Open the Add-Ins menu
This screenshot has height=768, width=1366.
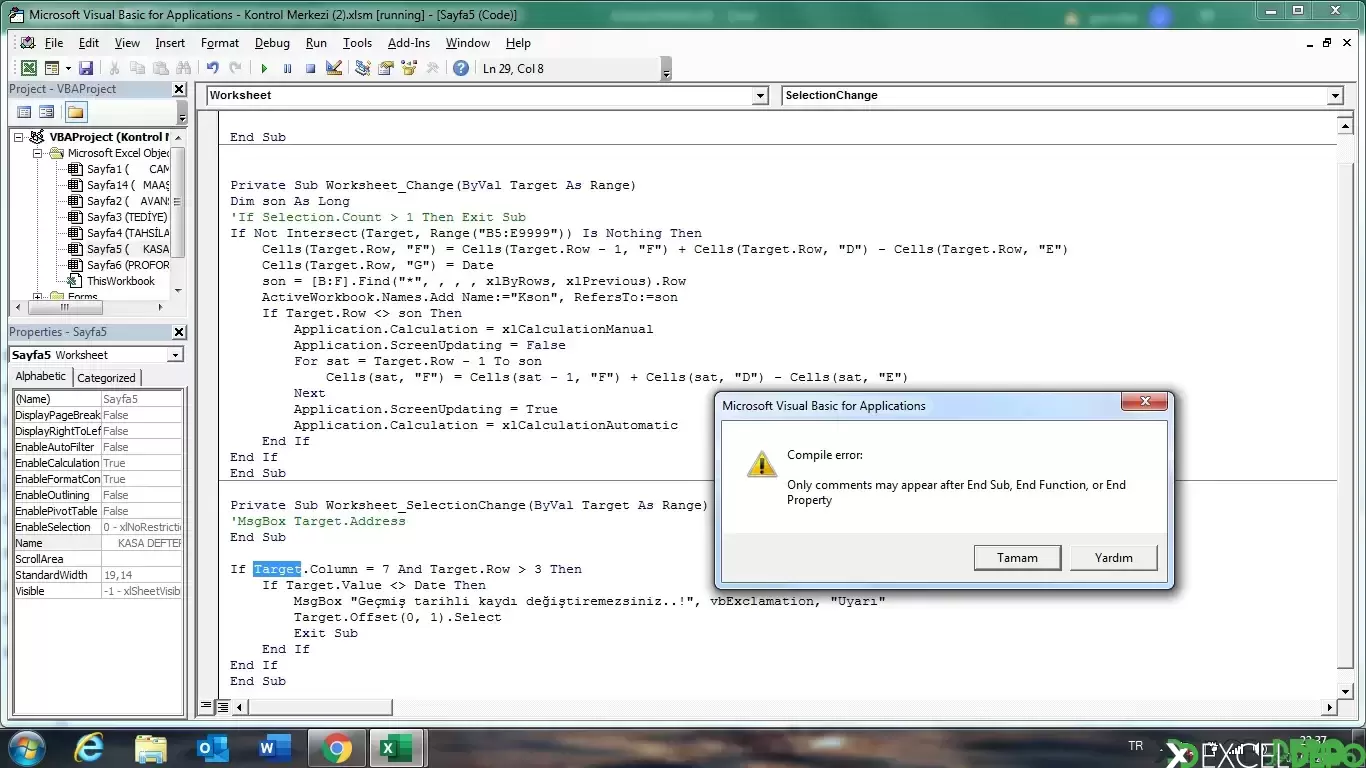409,43
